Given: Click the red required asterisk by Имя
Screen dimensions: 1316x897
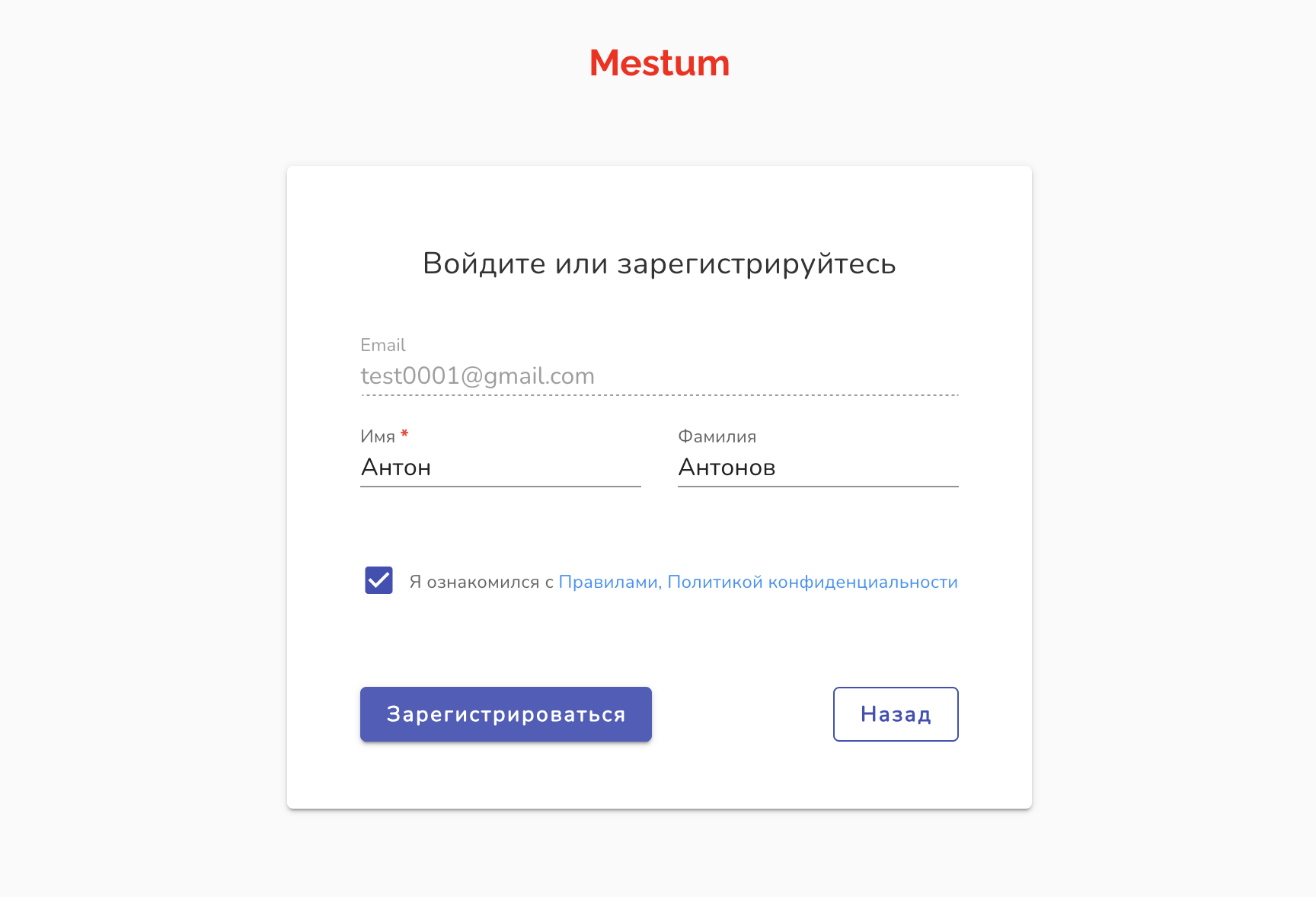Looking at the screenshot, I should coord(404,434).
